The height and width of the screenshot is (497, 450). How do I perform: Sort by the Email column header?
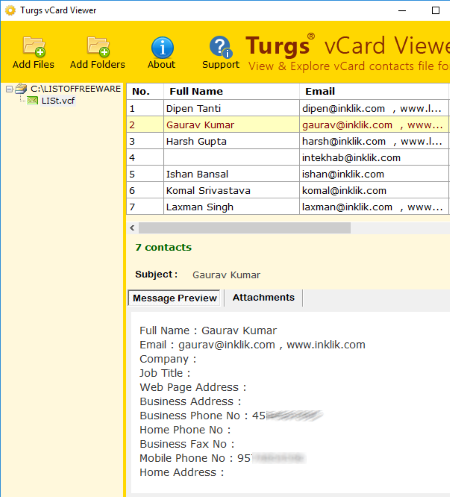click(x=374, y=91)
